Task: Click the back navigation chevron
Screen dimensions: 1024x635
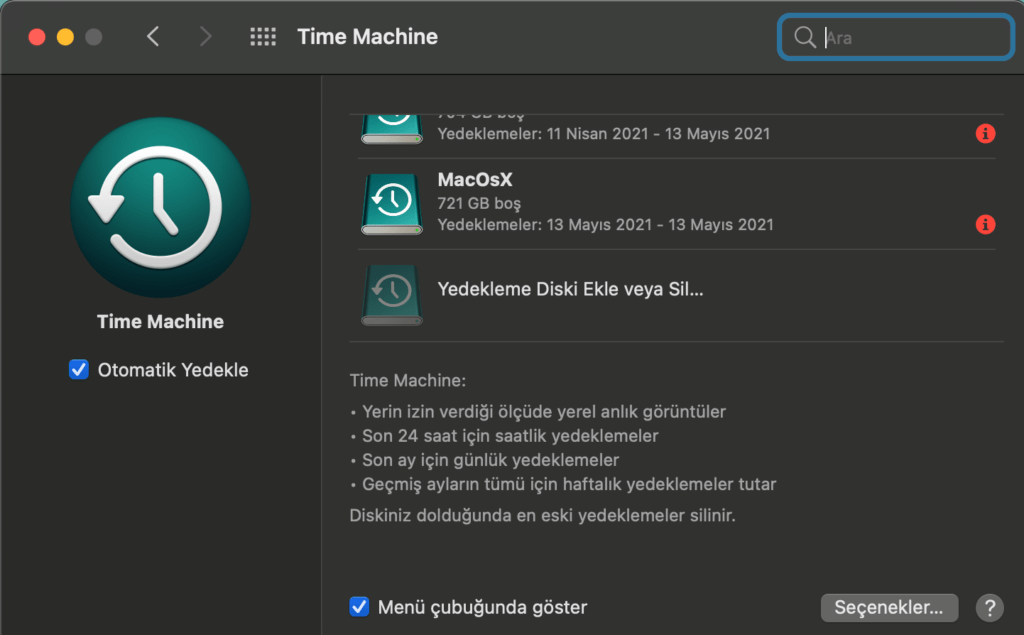Action: click(x=152, y=36)
